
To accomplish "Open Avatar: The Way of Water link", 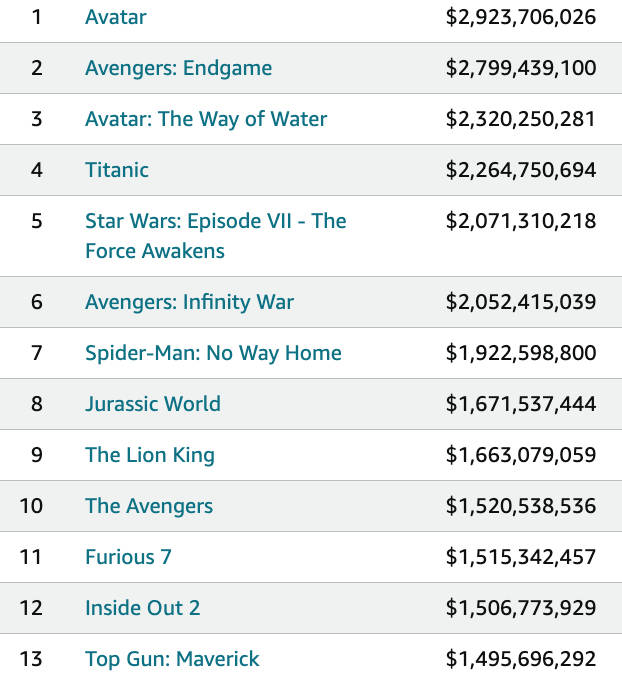I will click(x=206, y=119).
